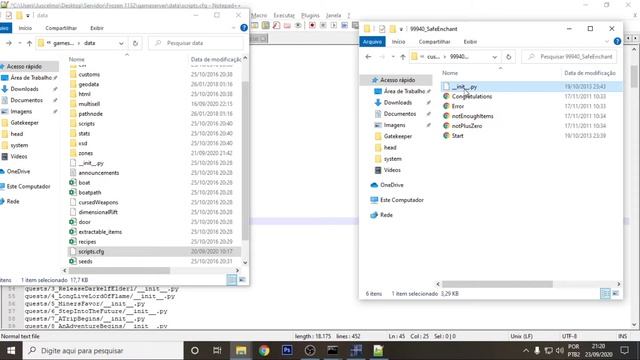Open Task View on the taskbar
Screen dimensions: 640x360
pos(217,351)
